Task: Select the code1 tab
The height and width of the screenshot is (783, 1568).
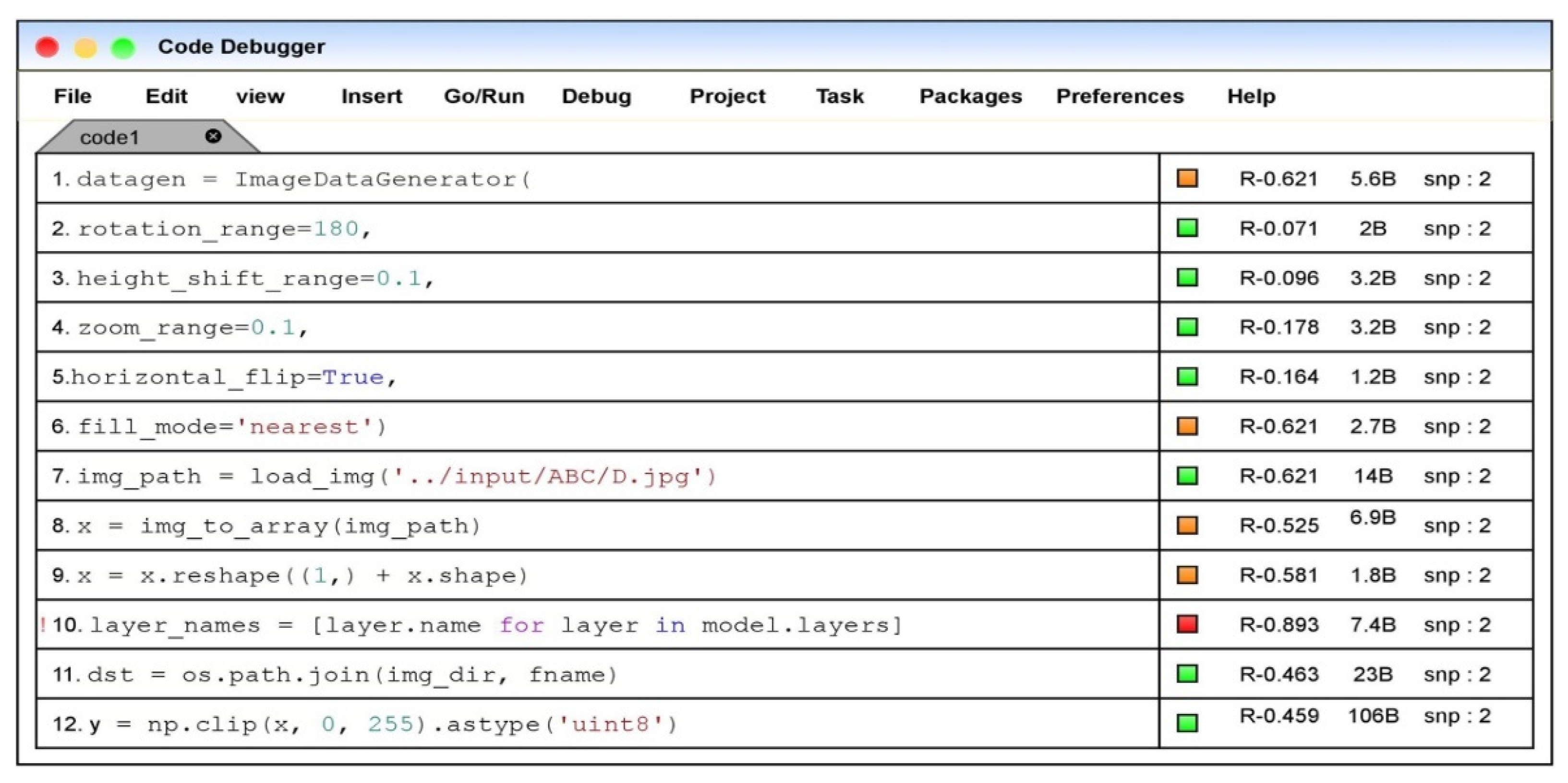Action: point(109,137)
